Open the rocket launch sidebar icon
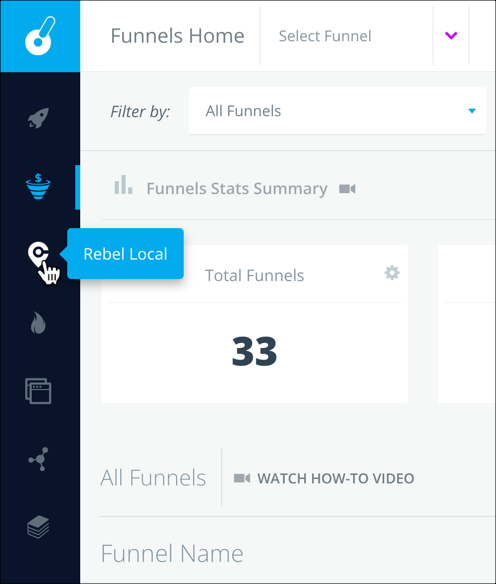The height and width of the screenshot is (584, 496). point(38,118)
